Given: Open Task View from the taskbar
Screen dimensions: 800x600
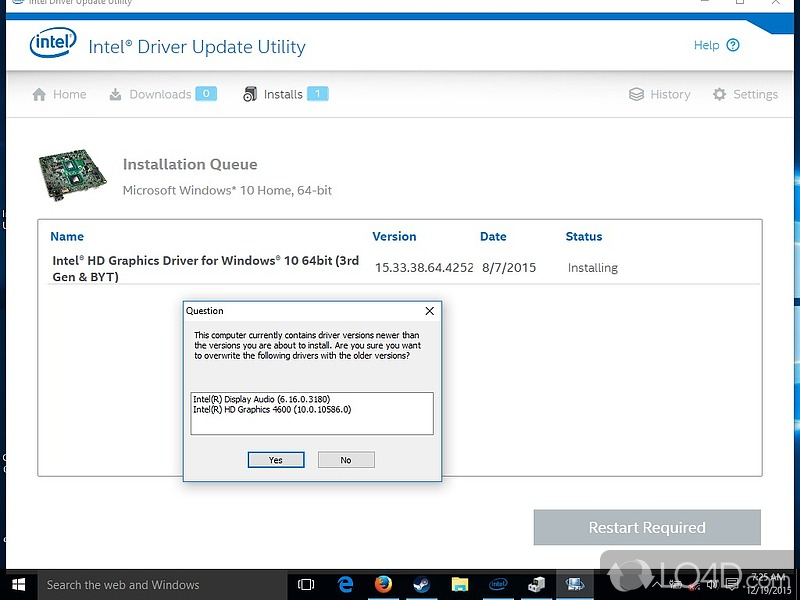Looking at the screenshot, I should tap(306, 585).
